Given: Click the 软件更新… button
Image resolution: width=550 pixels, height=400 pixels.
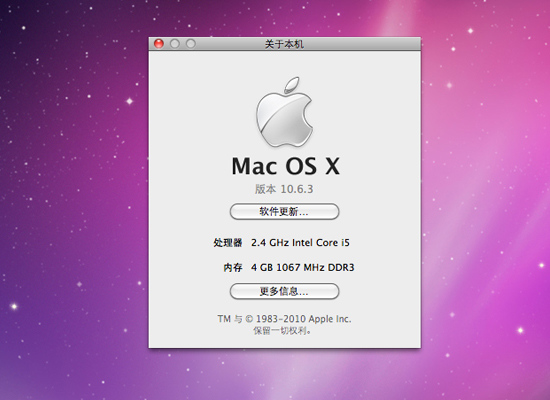Looking at the screenshot, I should pos(284,212).
